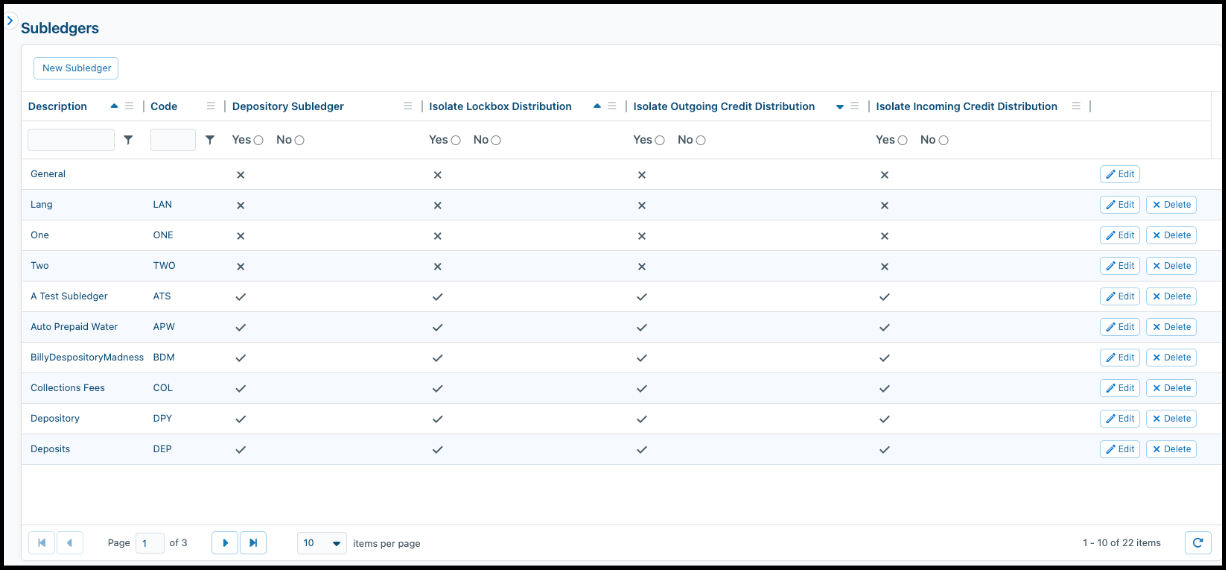Sort by Isolate Lockbox Distribution header

[x=500, y=106]
